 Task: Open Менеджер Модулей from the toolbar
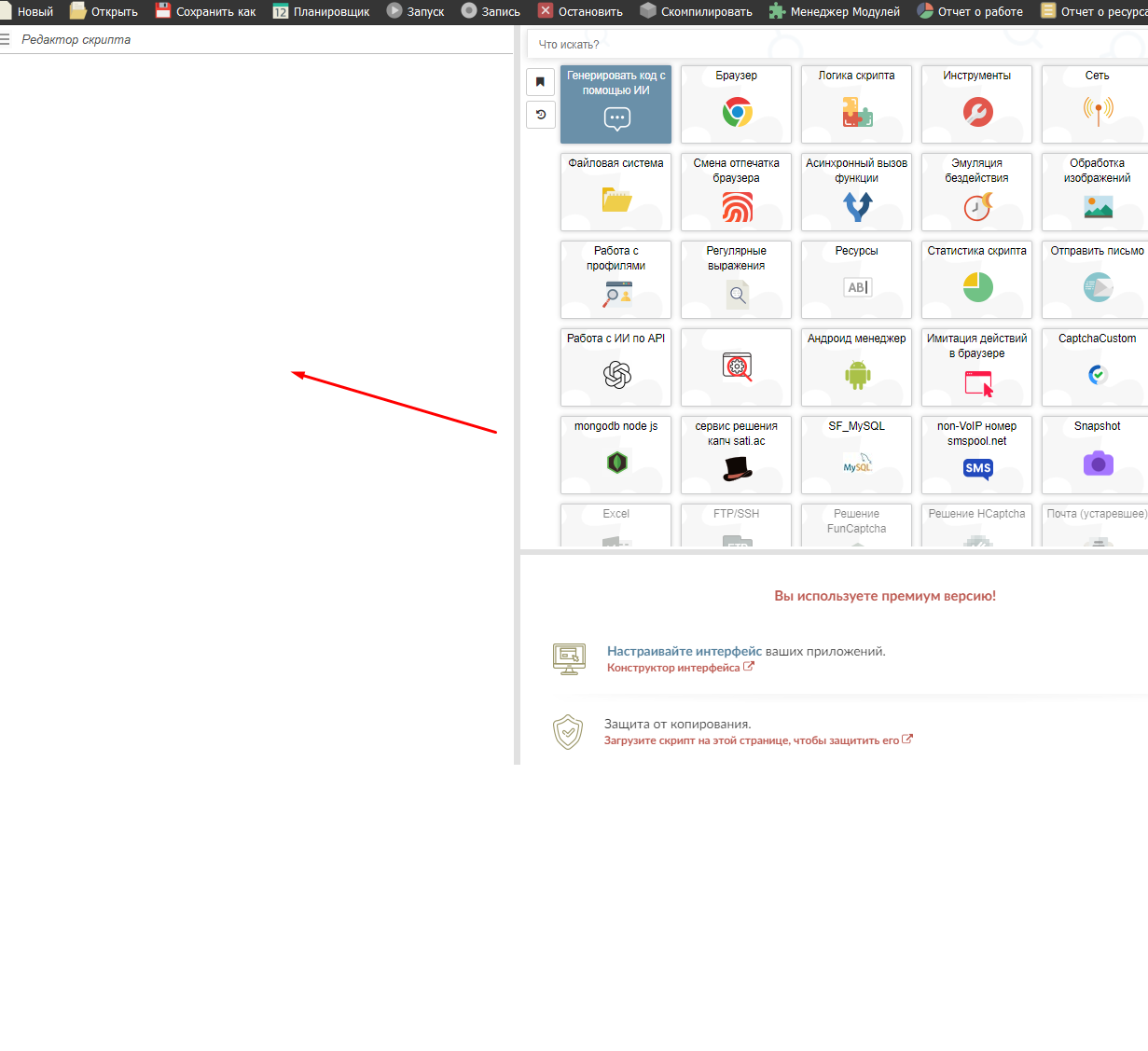tap(835, 11)
